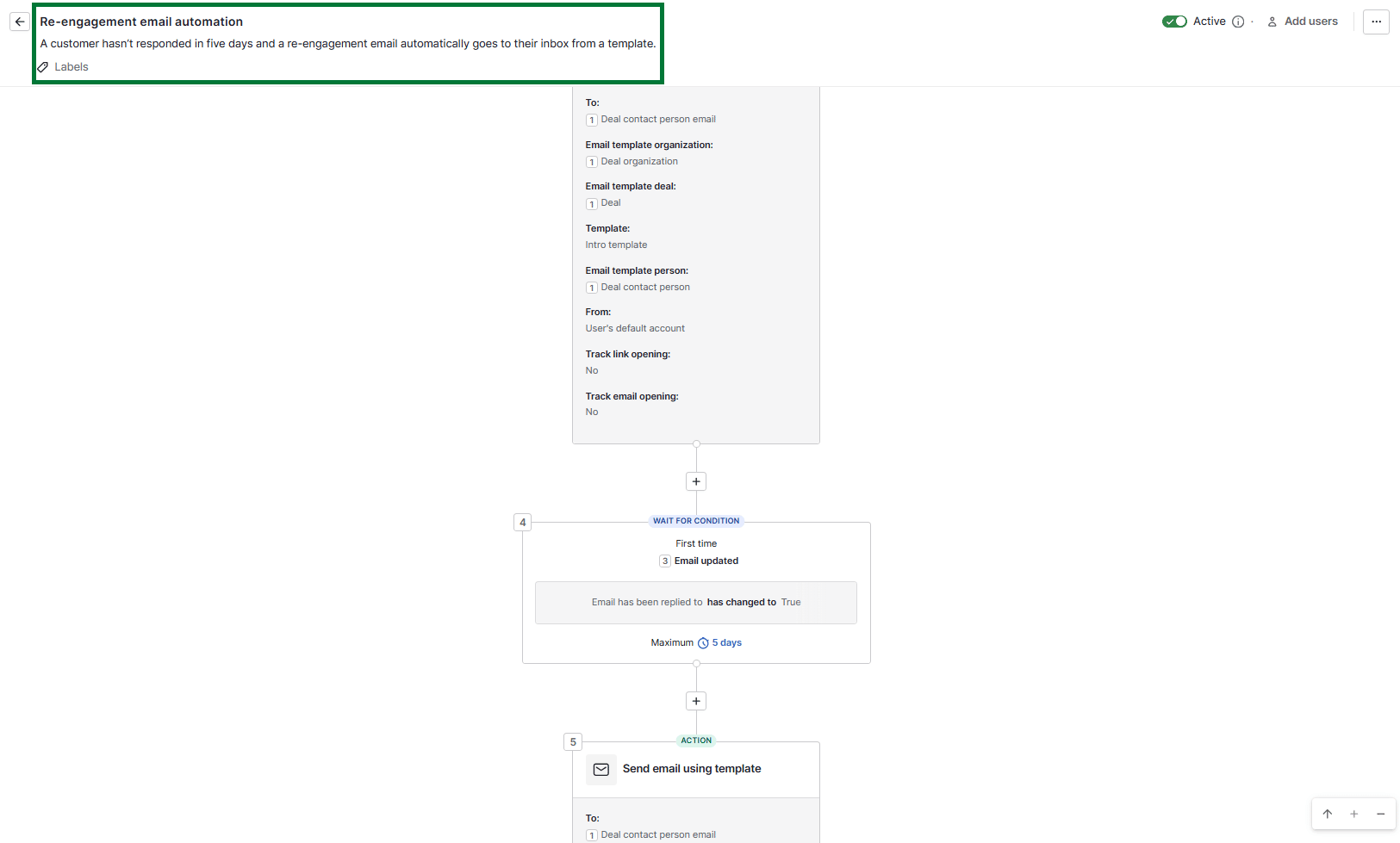Click the True condition value

pos(791,603)
